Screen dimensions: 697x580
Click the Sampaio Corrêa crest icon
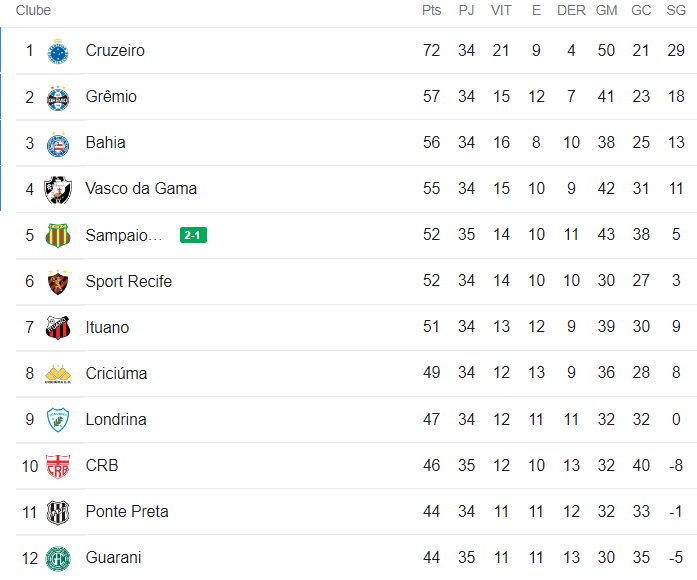(58, 235)
